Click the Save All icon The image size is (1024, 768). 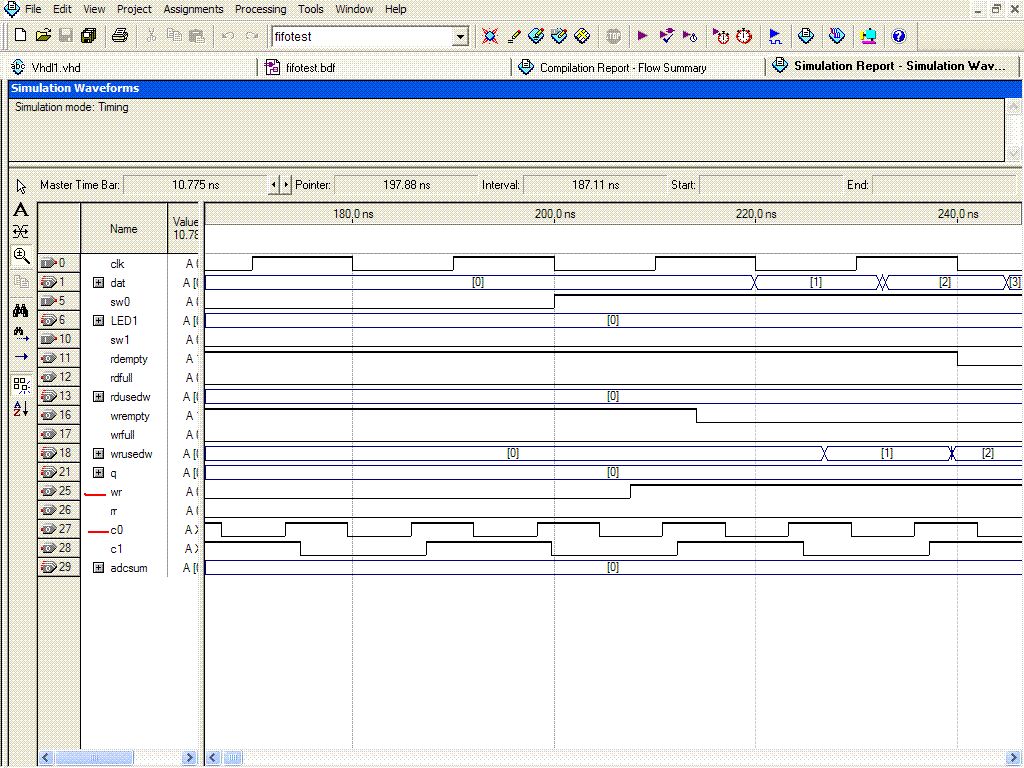pyautogui.click(x=88, y=36)
